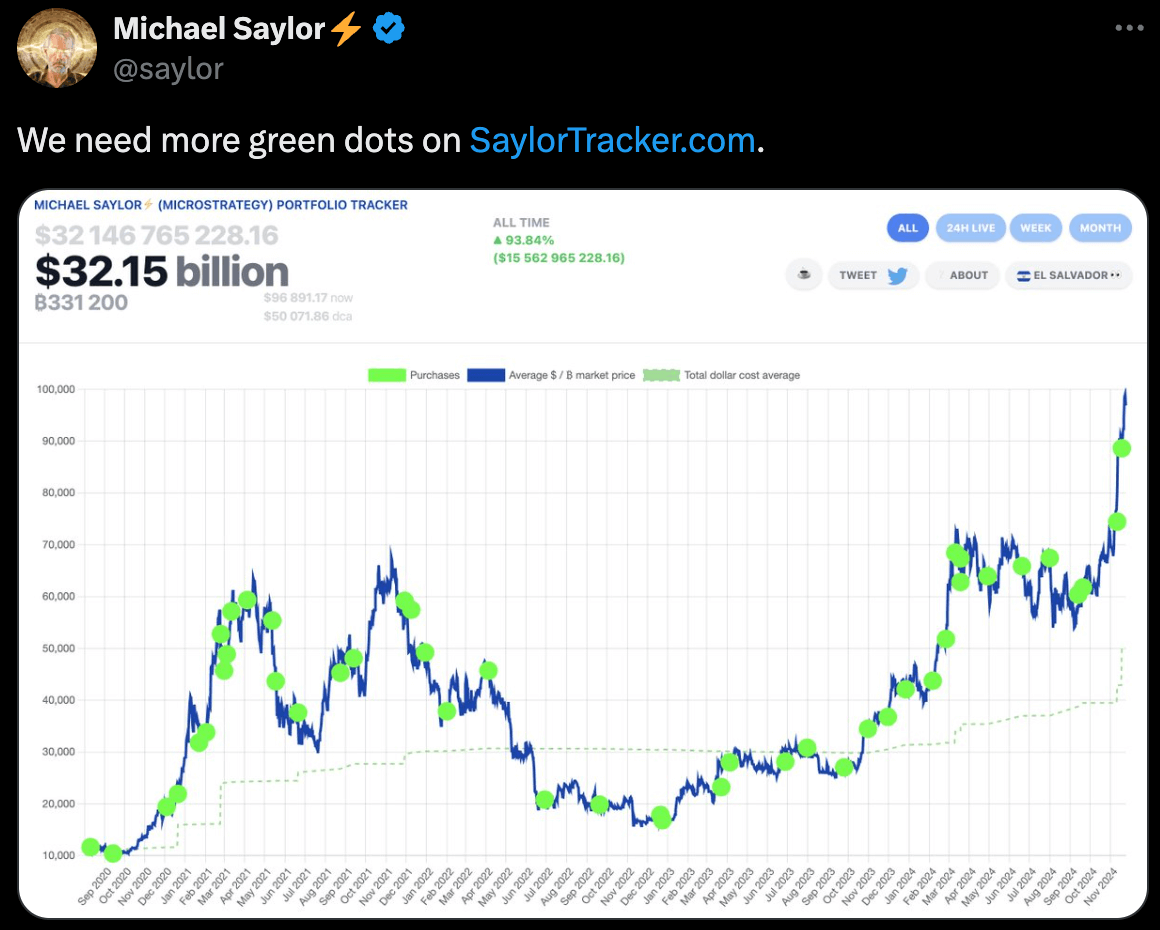Switch to the 24H LIVE tab
The height and width of the screenshot is (930, 1160).
click(971, 228)
